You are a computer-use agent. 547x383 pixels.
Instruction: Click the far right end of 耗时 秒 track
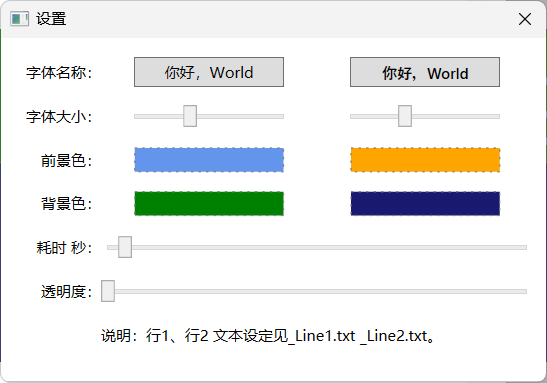(524, 248)
